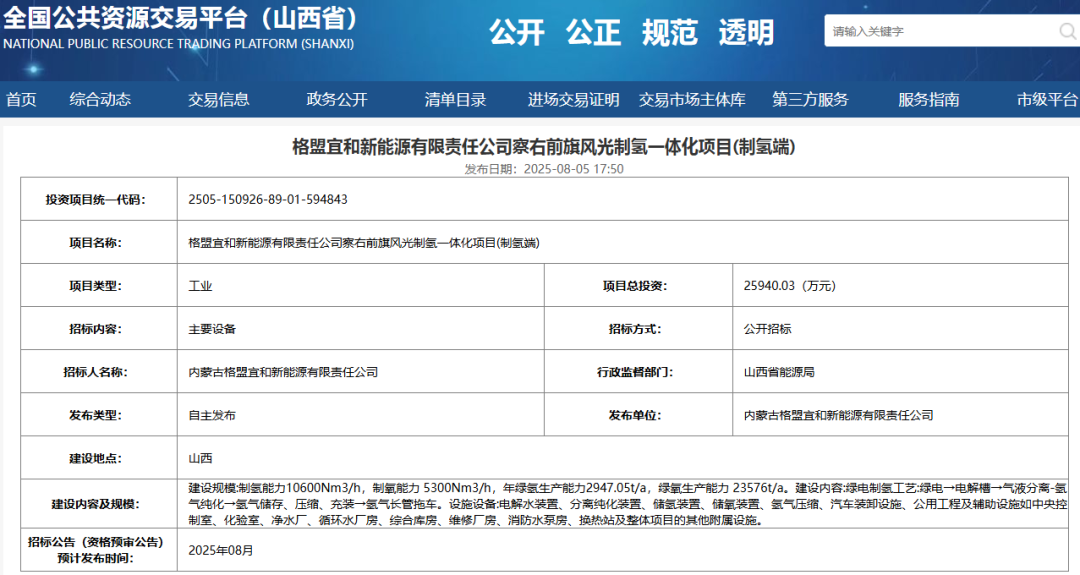Open the 交易信息 menu
Screen dimensions: 1080x575
[x=218, y=99]
